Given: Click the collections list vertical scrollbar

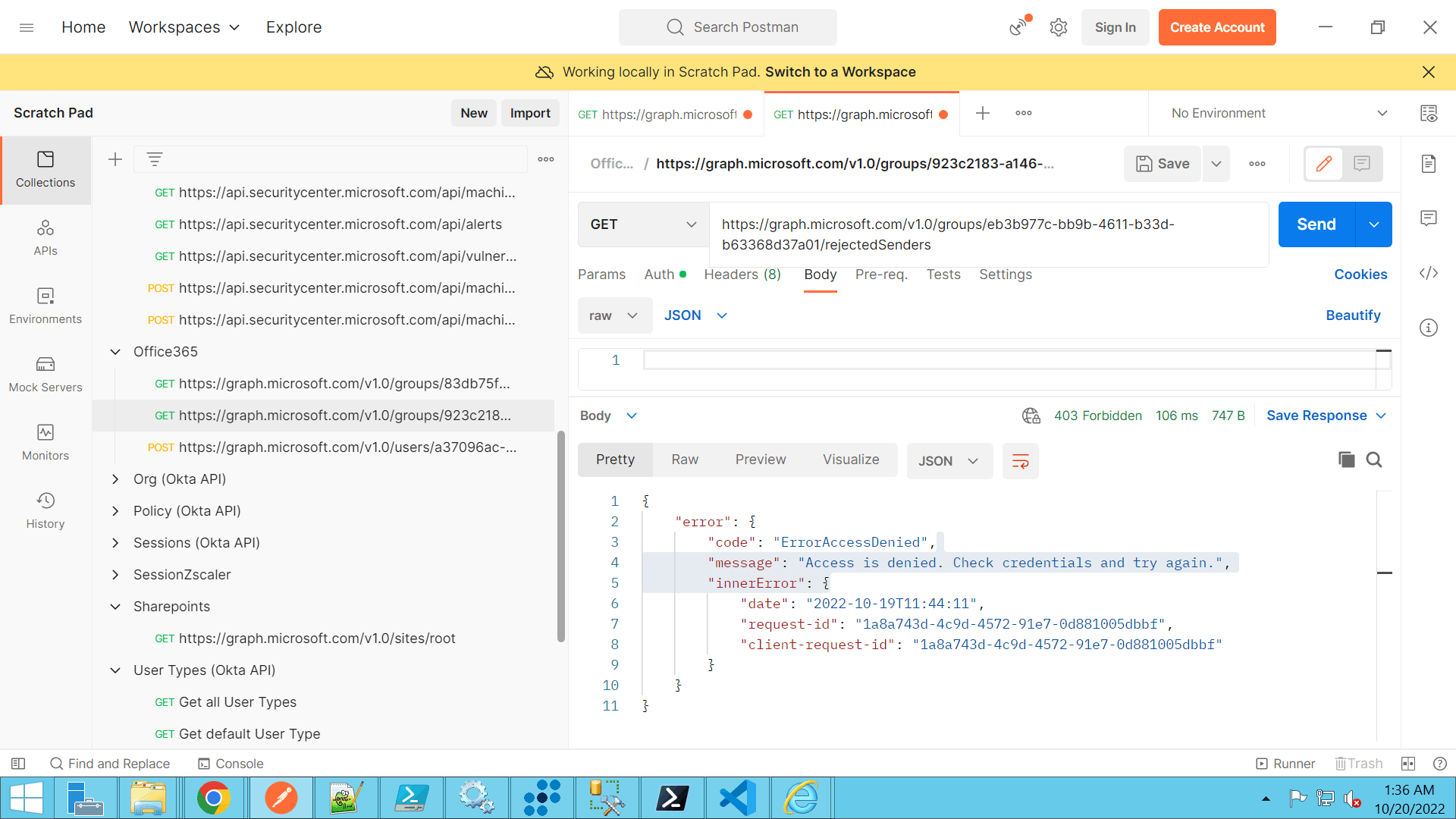Looking at the screenshot, I should [x=561, y=536].
